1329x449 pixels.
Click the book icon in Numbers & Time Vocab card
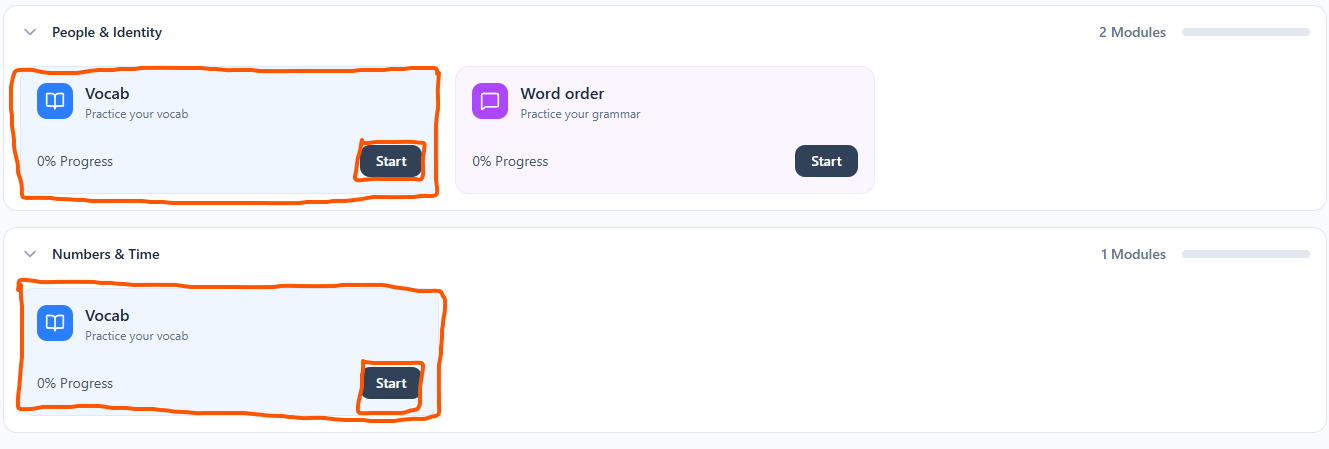pyautogui.click(x=55, y=323)
